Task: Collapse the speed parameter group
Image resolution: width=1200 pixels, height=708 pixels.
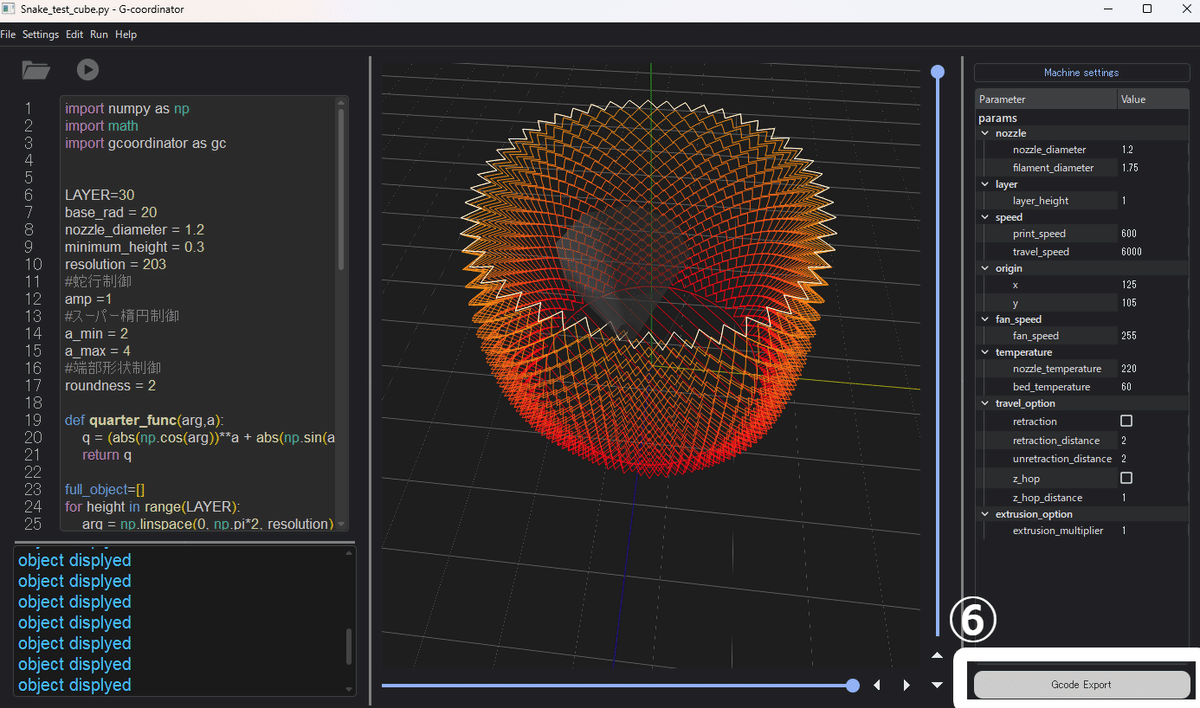Action: [x=984, y=217]
